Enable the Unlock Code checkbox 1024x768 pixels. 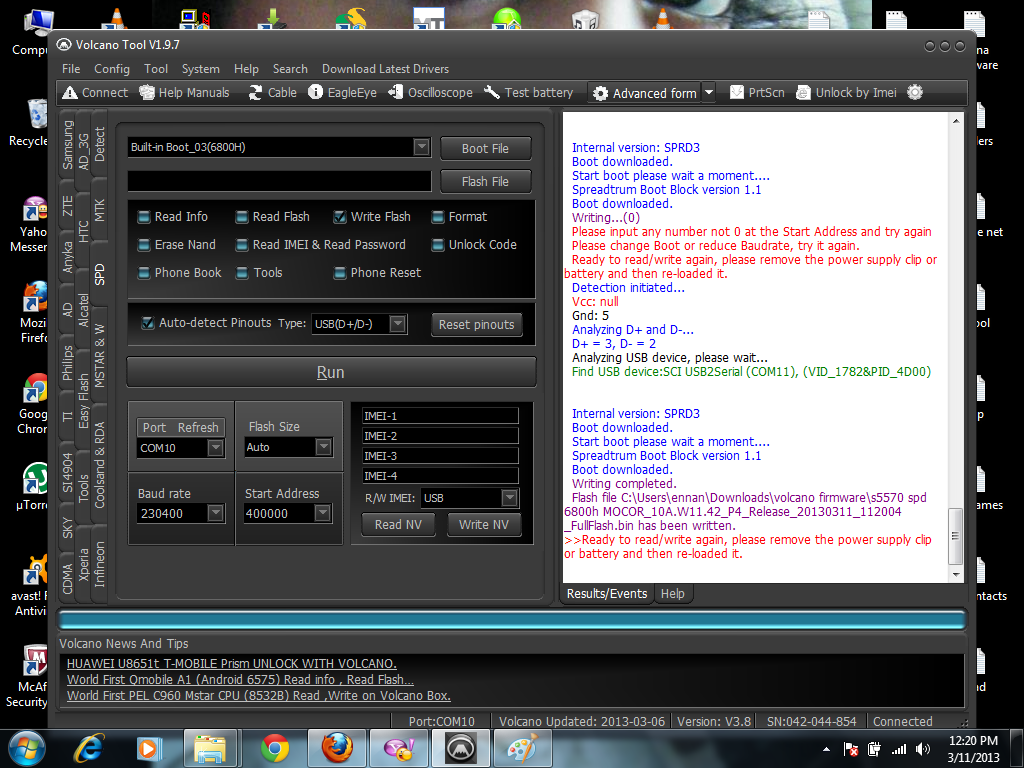click(438, 245)
